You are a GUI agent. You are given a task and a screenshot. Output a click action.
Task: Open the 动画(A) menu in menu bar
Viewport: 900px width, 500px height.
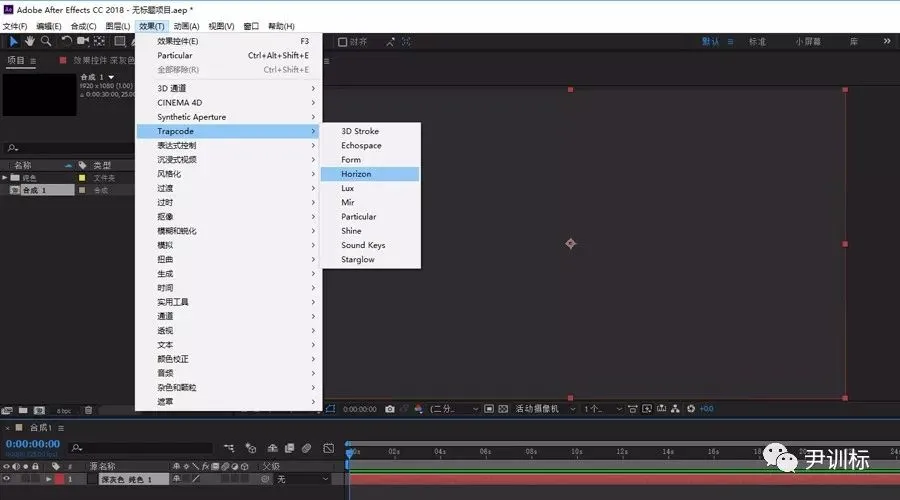(186, 26)
